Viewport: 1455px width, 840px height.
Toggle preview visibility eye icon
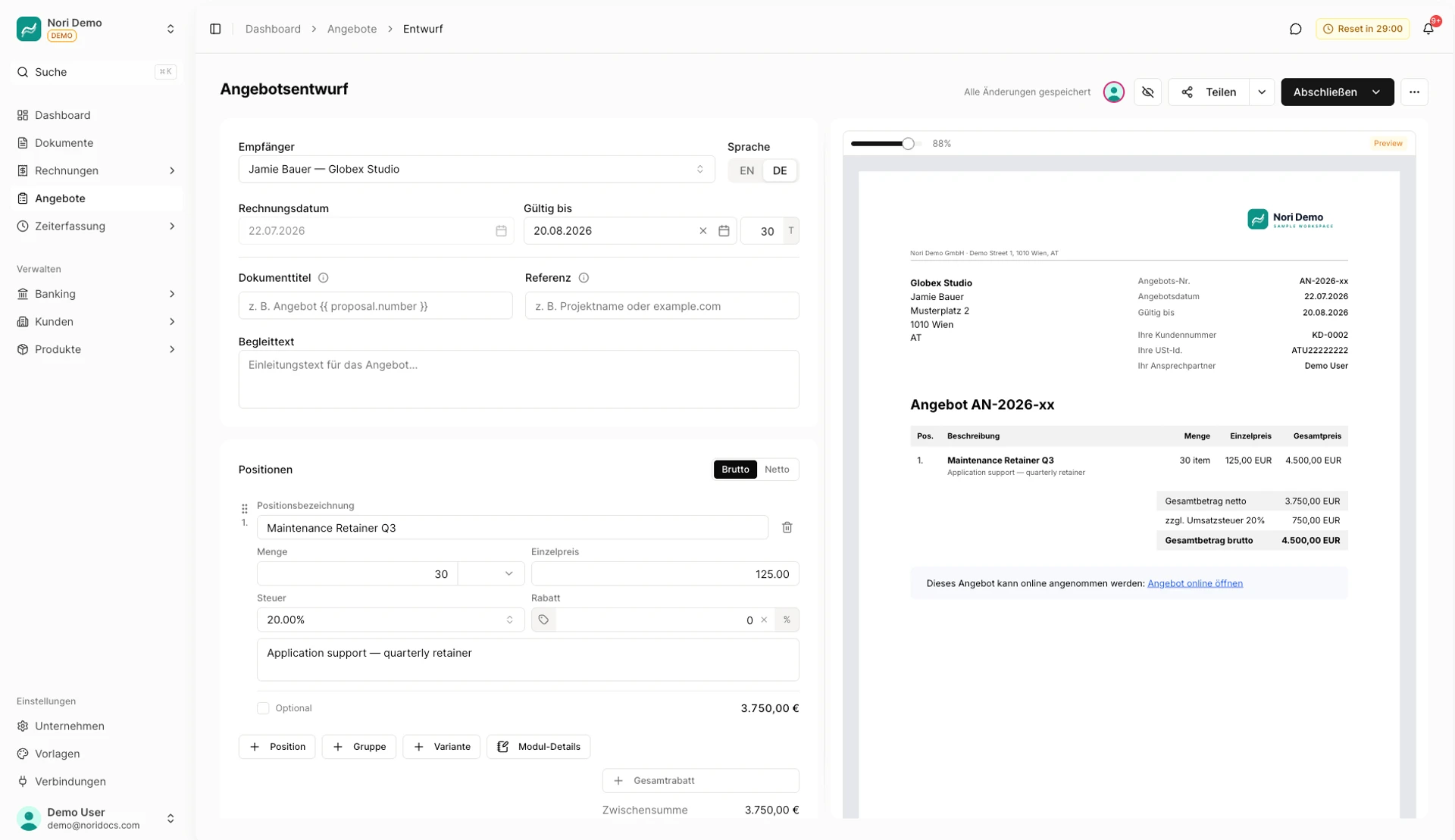click(1147, 92)
